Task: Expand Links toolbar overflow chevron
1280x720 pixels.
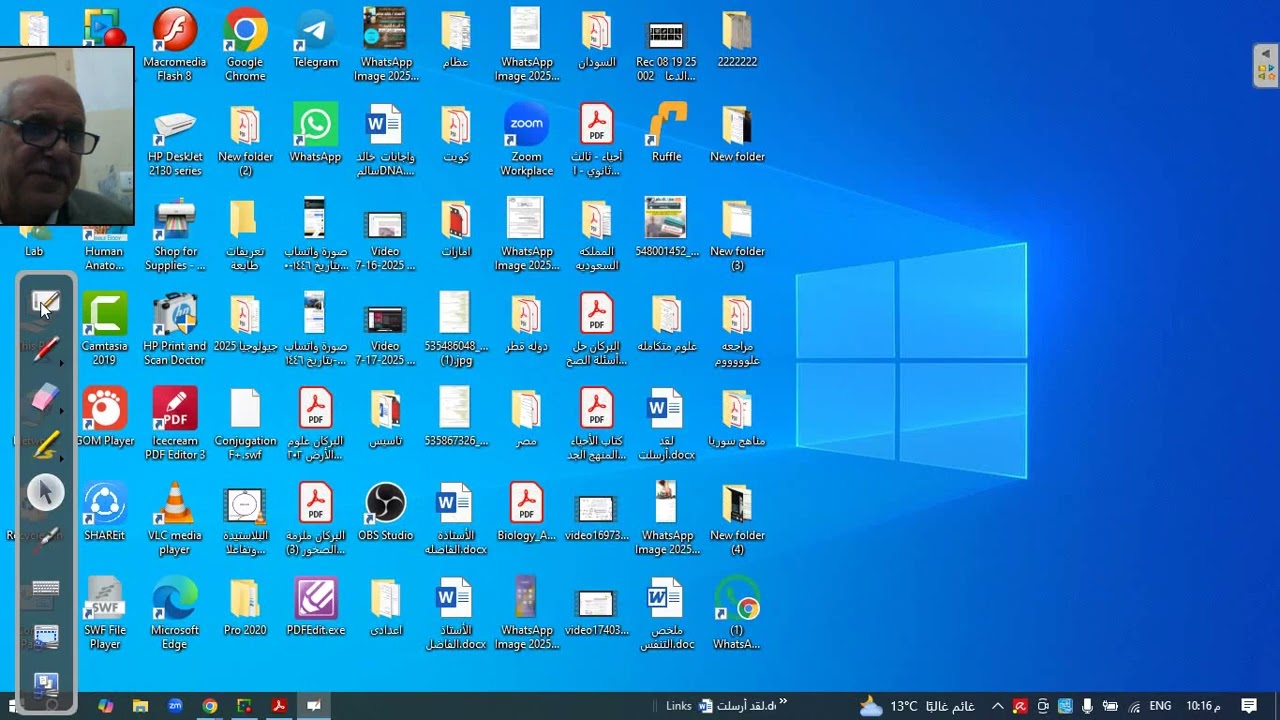Action: click(x=783, y=702)
